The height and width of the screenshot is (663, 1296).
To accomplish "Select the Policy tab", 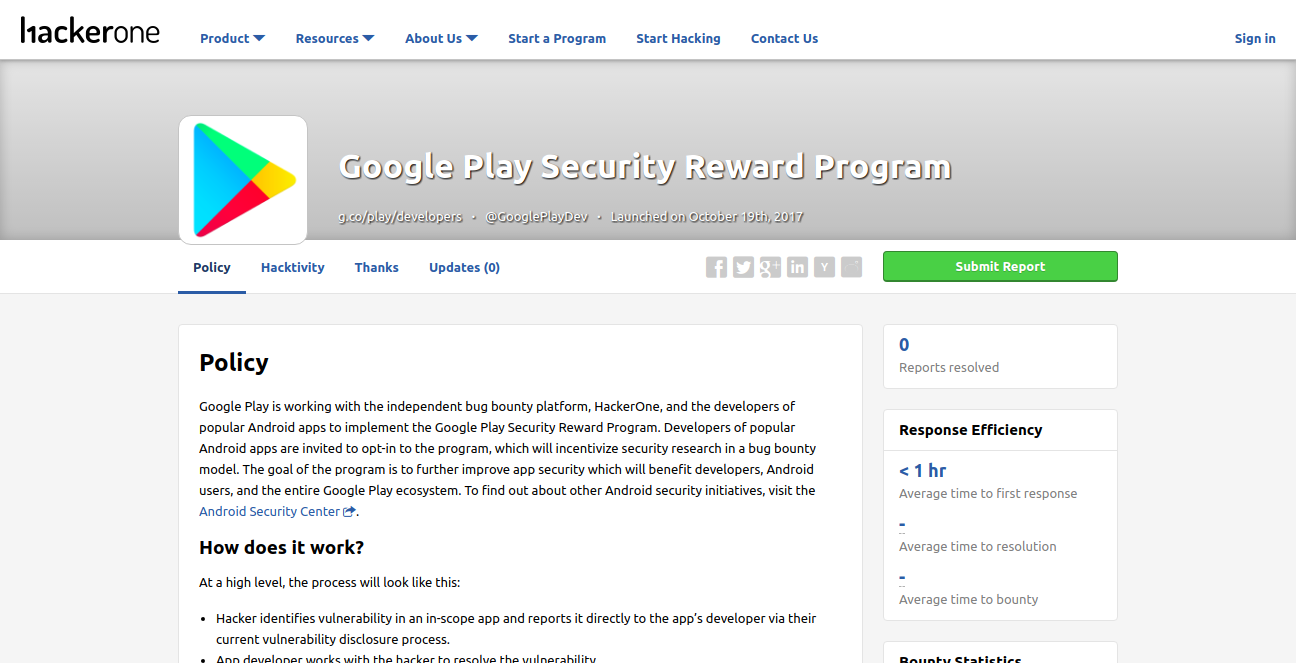I will point(212,268).
